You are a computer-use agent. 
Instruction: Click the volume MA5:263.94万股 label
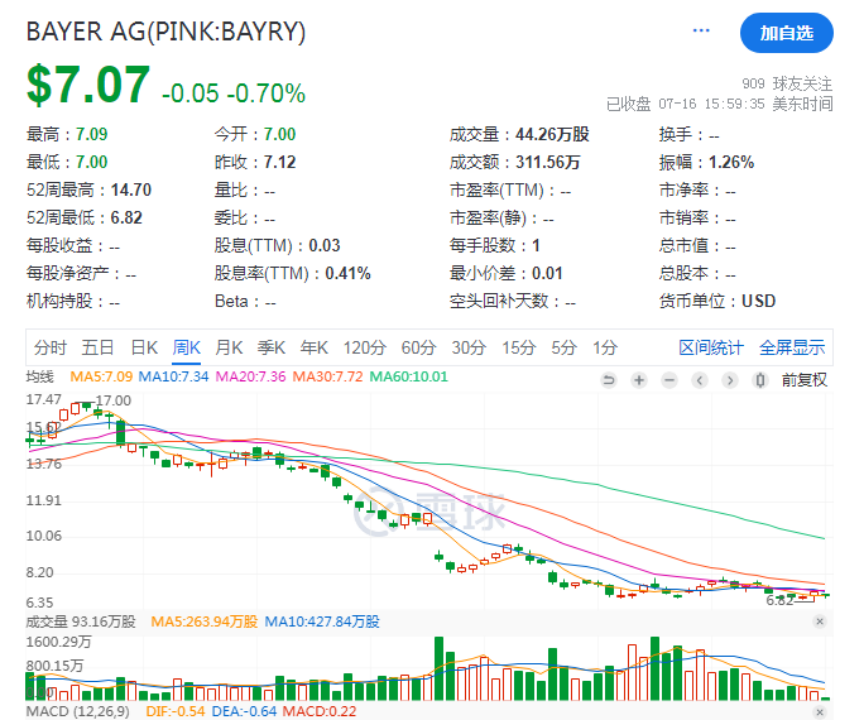(204, 621)
